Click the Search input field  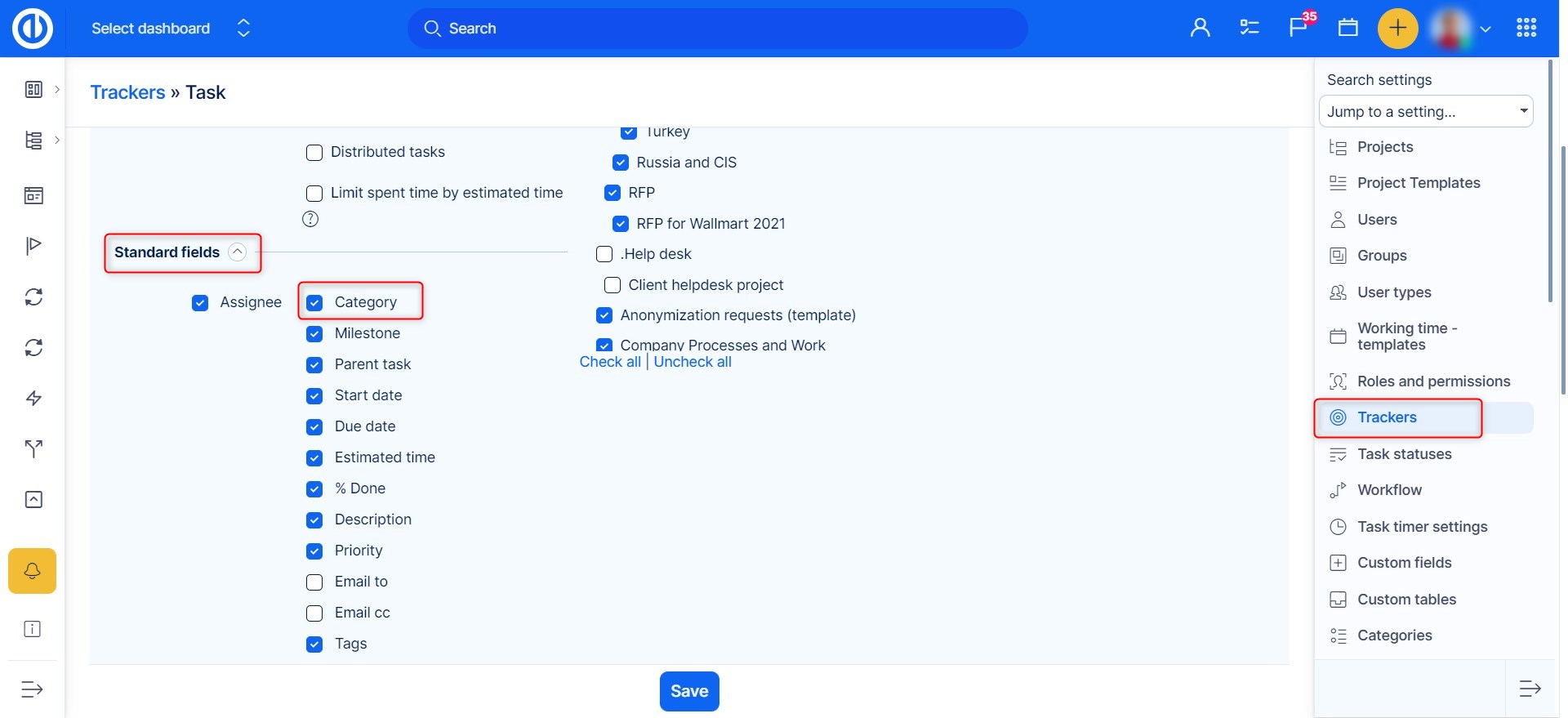point(717,29)
